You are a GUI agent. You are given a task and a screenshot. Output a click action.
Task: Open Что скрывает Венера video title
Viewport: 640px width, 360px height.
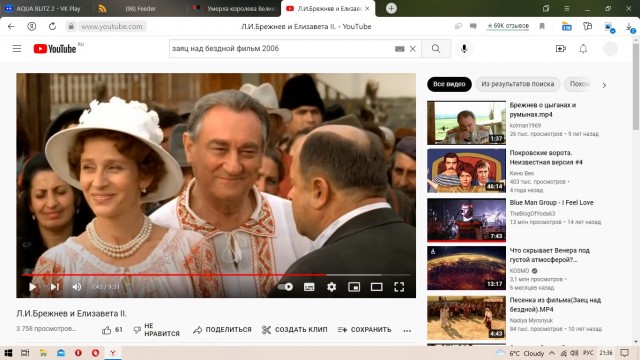(550, 255)
